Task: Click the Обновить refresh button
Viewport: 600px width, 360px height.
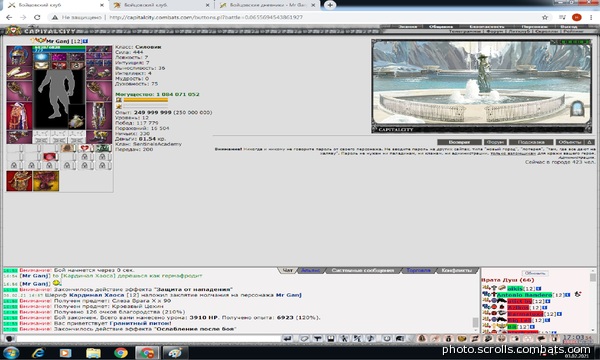Action: (x=535, y=273)
